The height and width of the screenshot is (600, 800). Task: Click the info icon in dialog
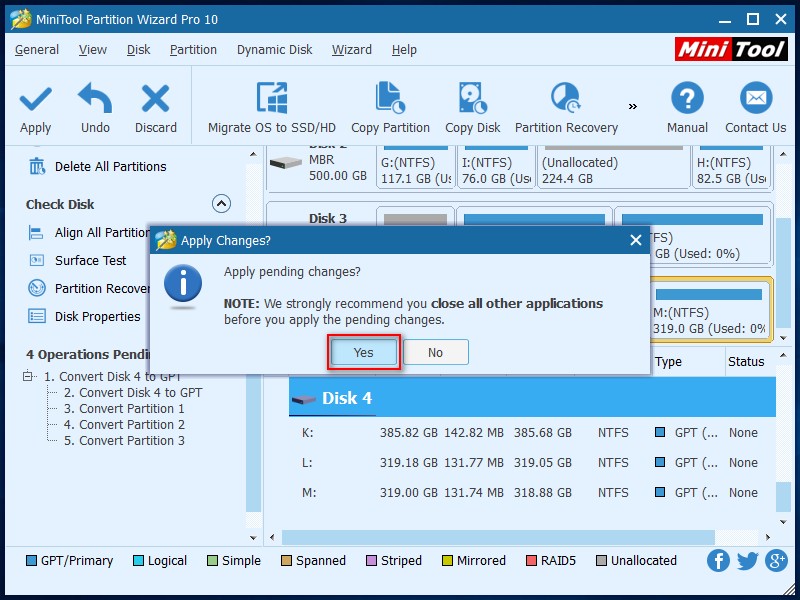pos(183,284)
